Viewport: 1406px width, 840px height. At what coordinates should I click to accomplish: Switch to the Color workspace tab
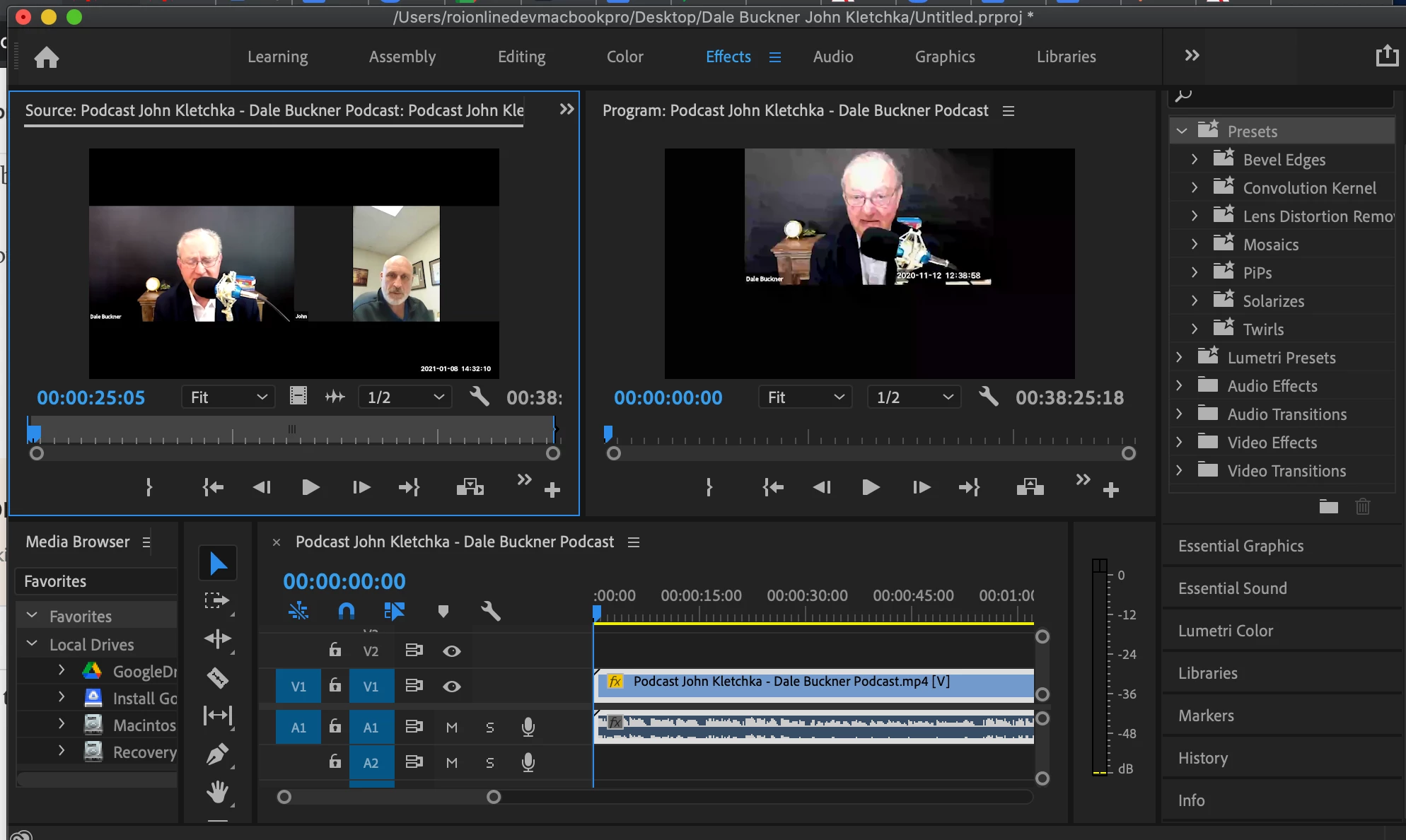[624, 57]
